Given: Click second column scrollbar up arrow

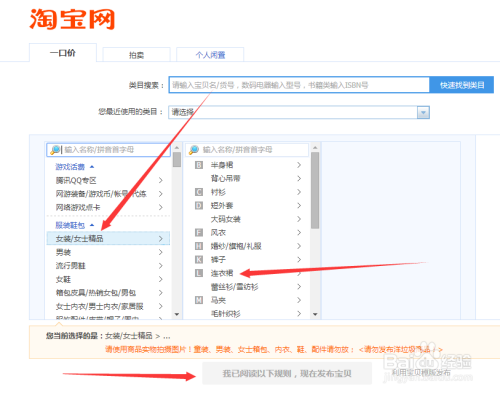Looking at the screenshot, I should 315,147.
